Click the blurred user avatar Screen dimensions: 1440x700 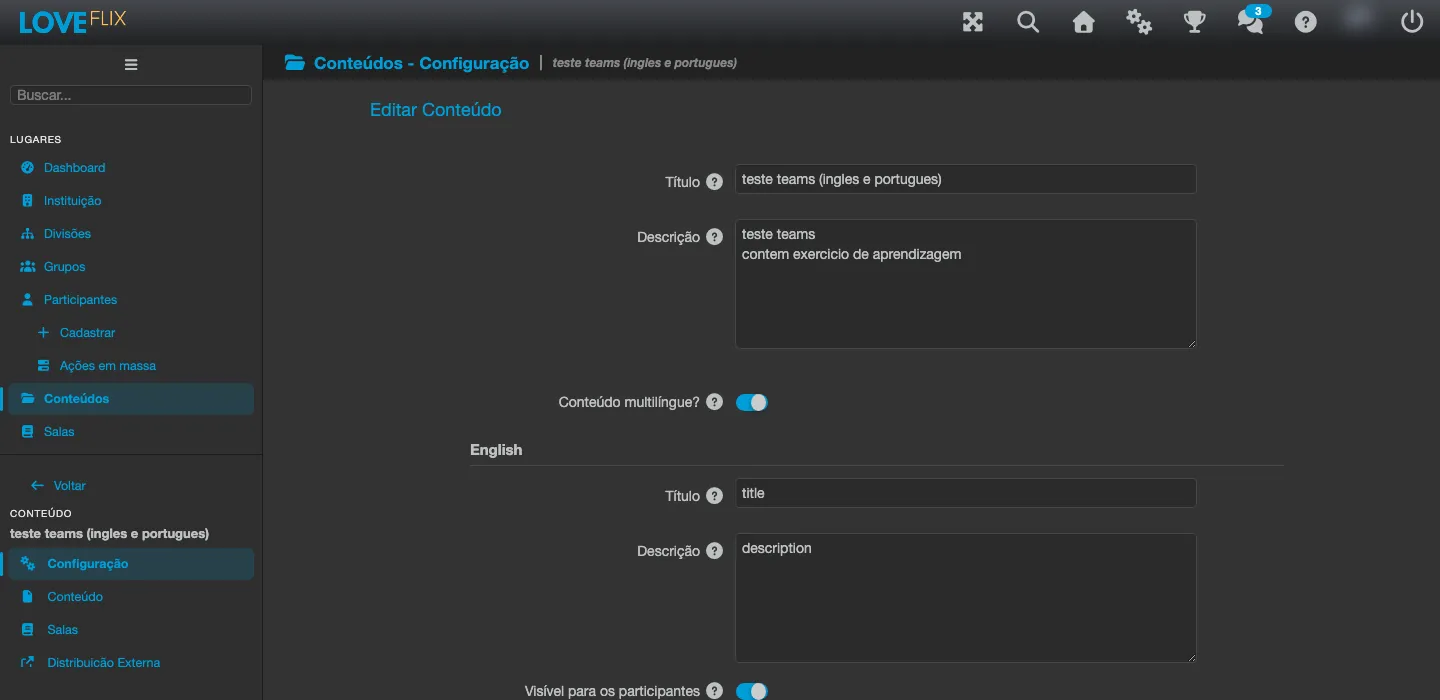point(1359,17)
